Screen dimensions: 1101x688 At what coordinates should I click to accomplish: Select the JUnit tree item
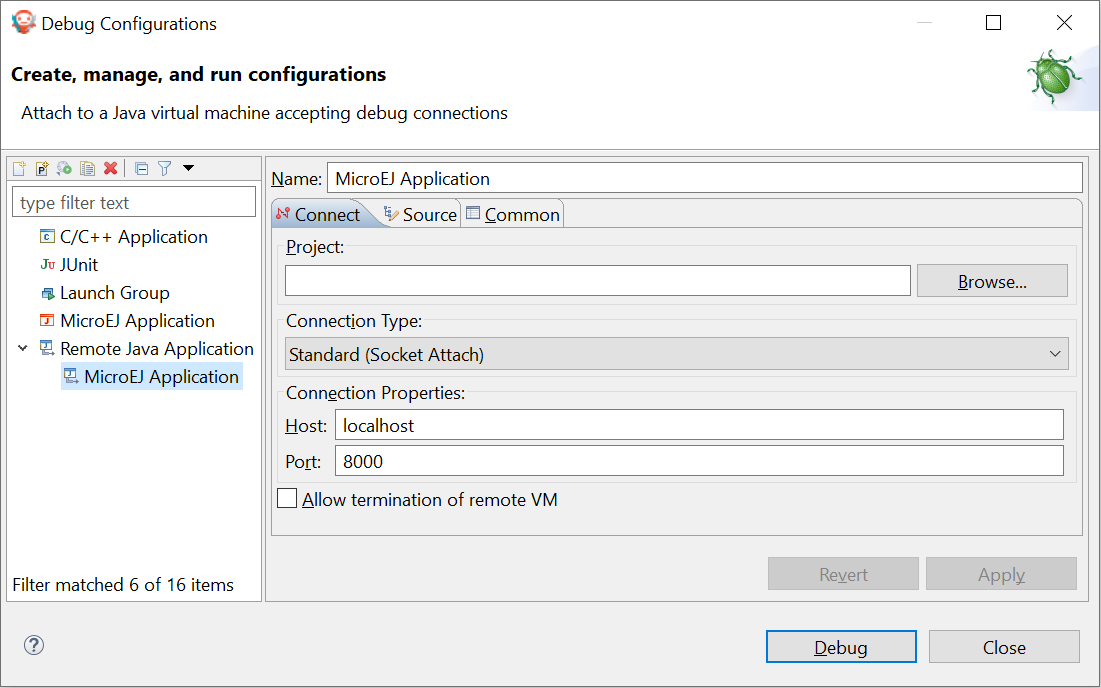(79, 265)
